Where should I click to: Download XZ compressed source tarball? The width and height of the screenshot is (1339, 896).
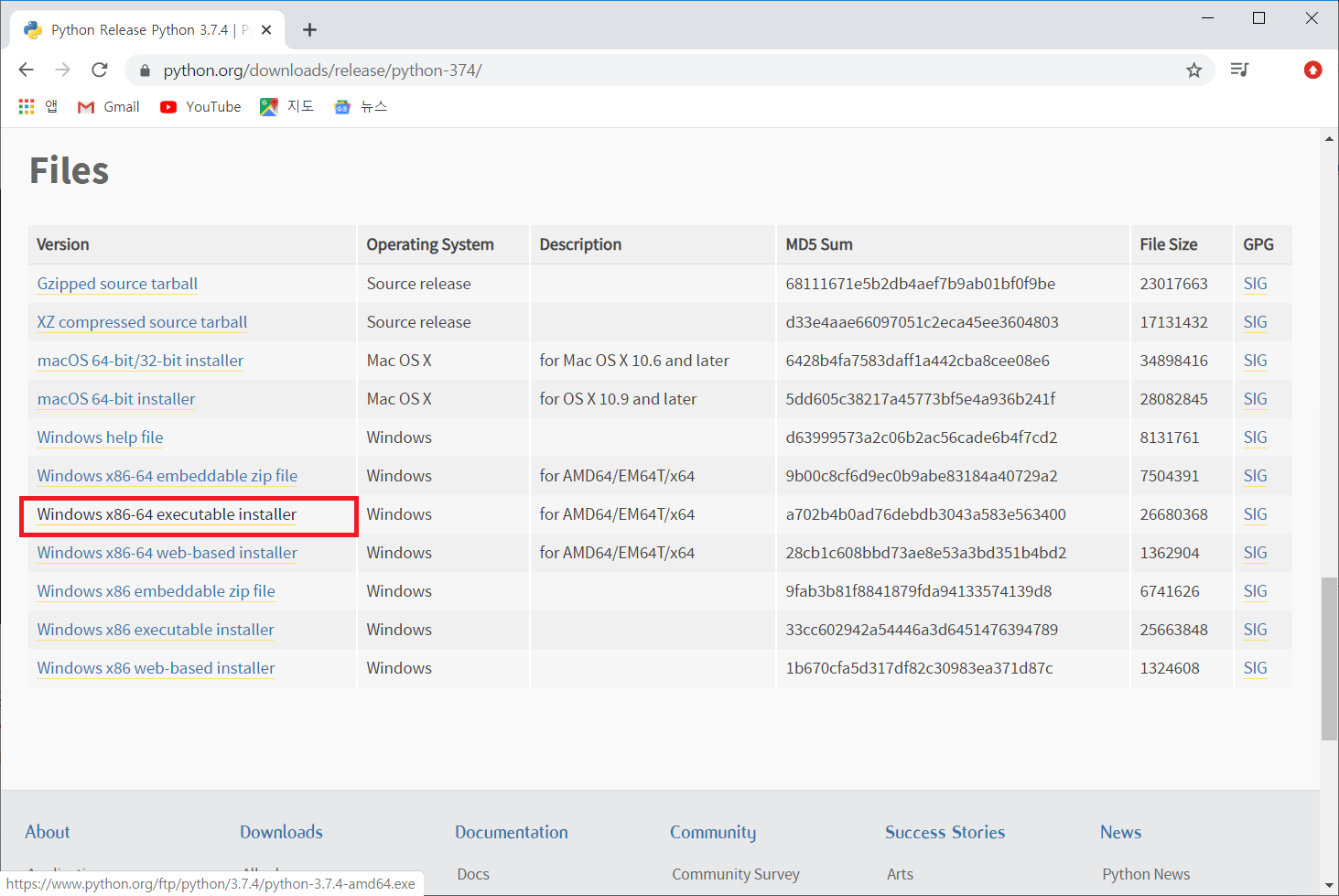tap(142, 322)
